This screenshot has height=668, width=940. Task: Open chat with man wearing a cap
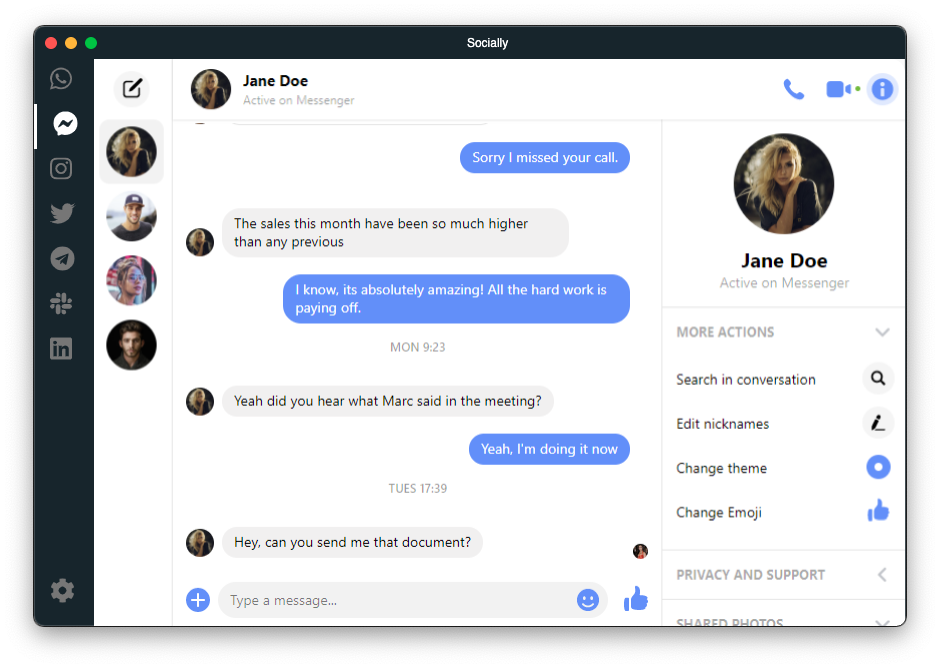click(131, 216)
